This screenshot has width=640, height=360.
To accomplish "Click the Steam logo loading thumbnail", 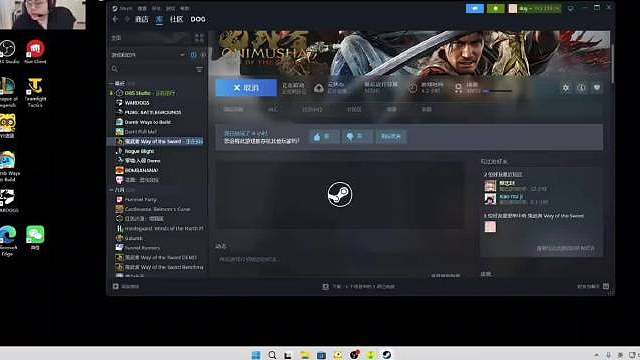I will pyautogui.click(x=340, y=194).
